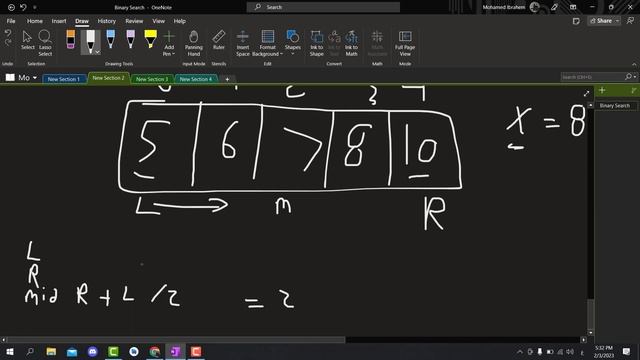Viewport: 640px width, 360px height.
Task: Select the blue pen in Drawing Tools
Action: (110, 40)
